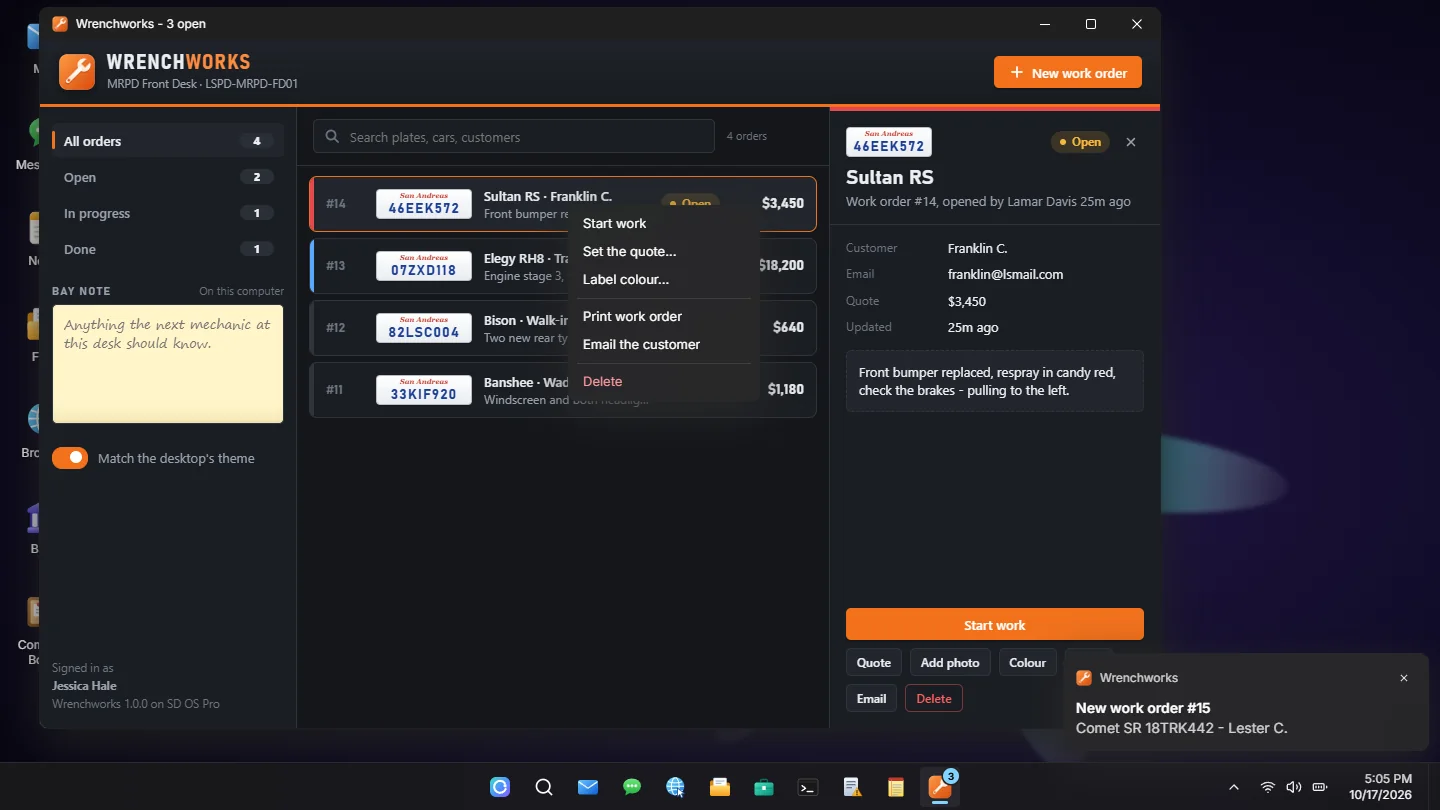Filter by Done orders
Screen dimensions: 1440x810
tap(168, 249)
